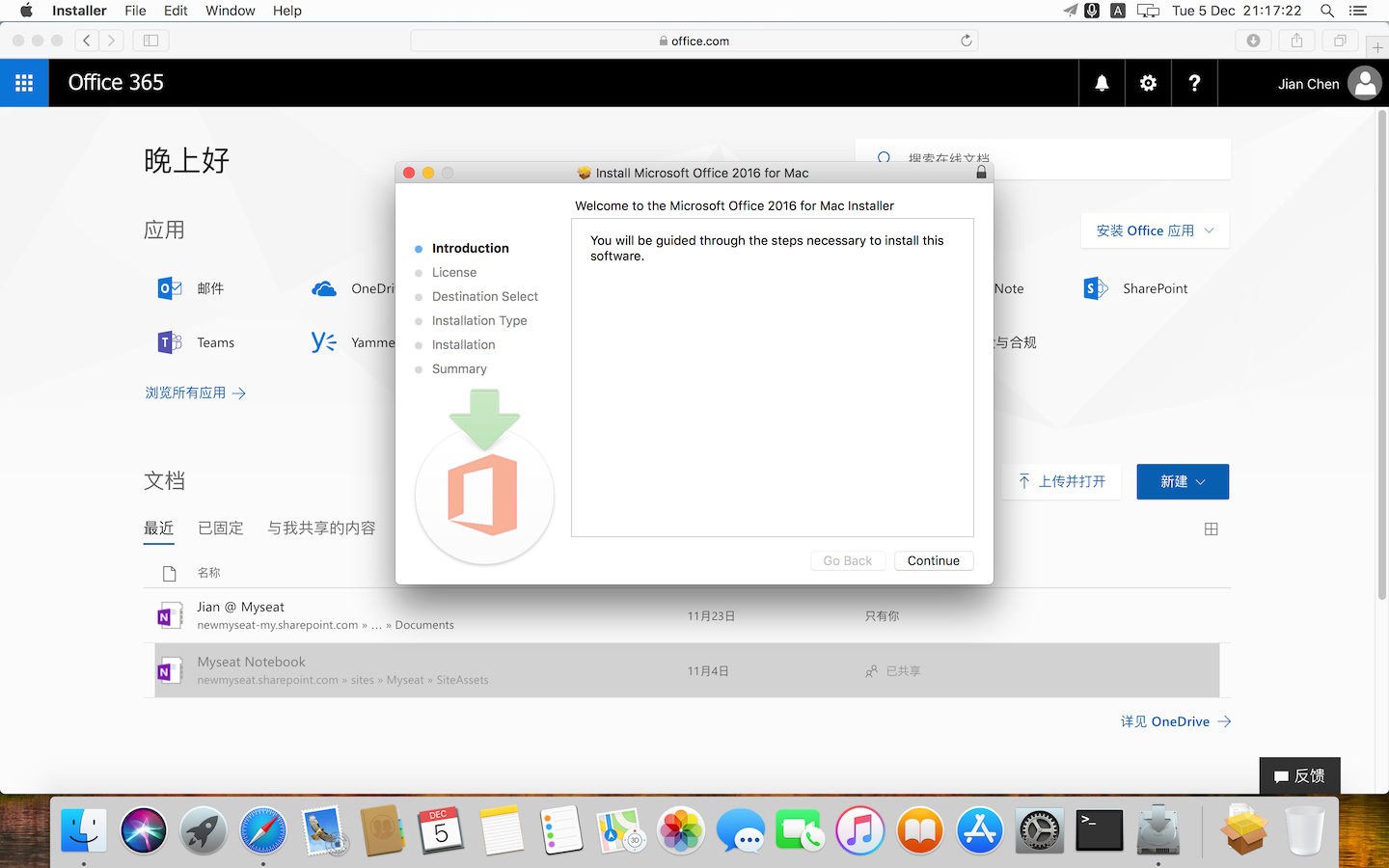The width and height of the screenshot is (1389, 868).
Task: Click Safari forward navigation arrow
Action: coord(112,41)
